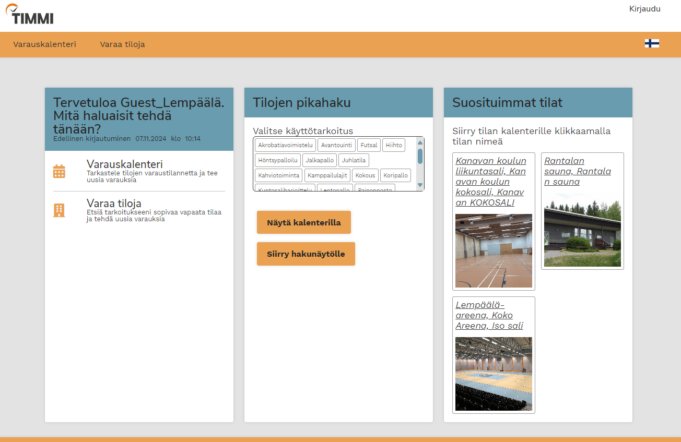Open the Kanavan koulun liikuntasali photo
The height and width of the screenshot is (442, 681).
coord(494,251)
